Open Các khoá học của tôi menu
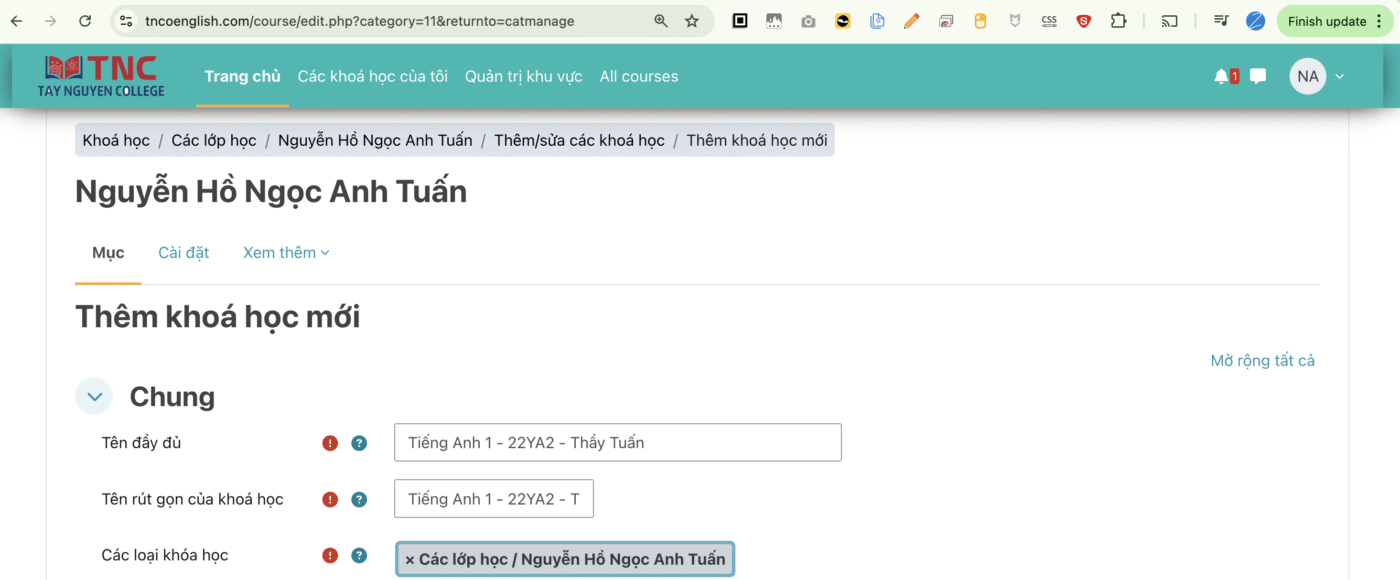The height and width of the screenshot is (580, 1400). tap(372, 76)
